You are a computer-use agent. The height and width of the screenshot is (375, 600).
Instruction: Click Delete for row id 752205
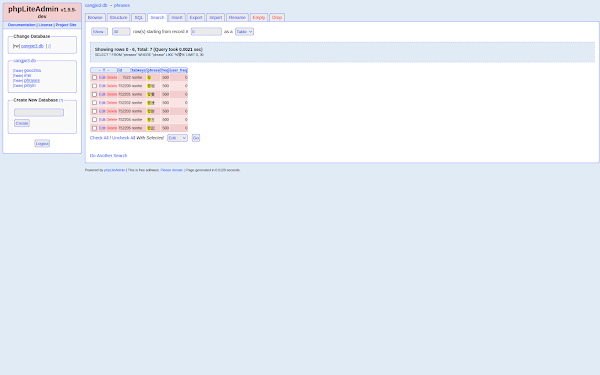point(112,128)
